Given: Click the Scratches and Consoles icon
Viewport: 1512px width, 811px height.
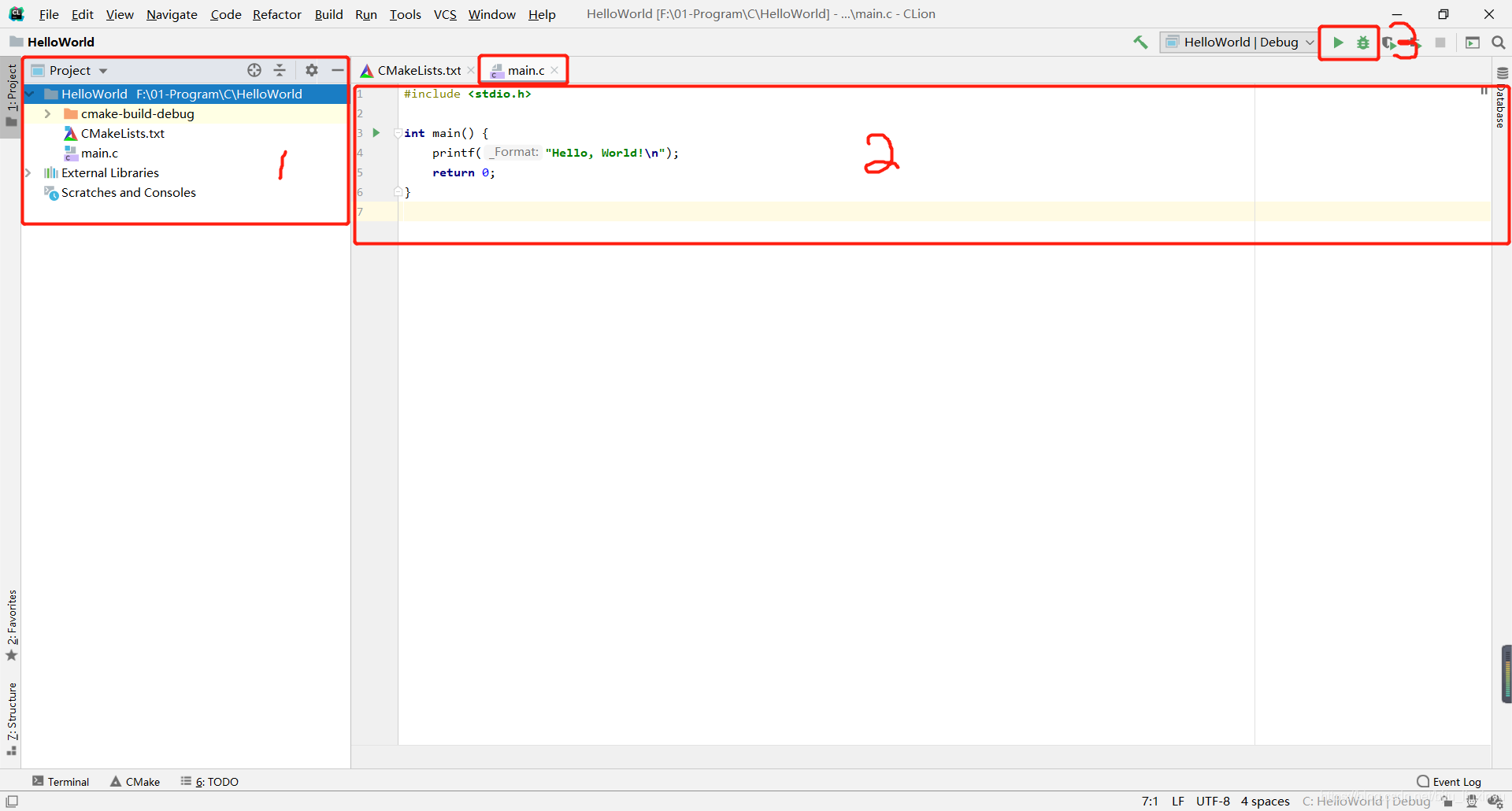Looking at the screenshot, I should tap(51, 193).
